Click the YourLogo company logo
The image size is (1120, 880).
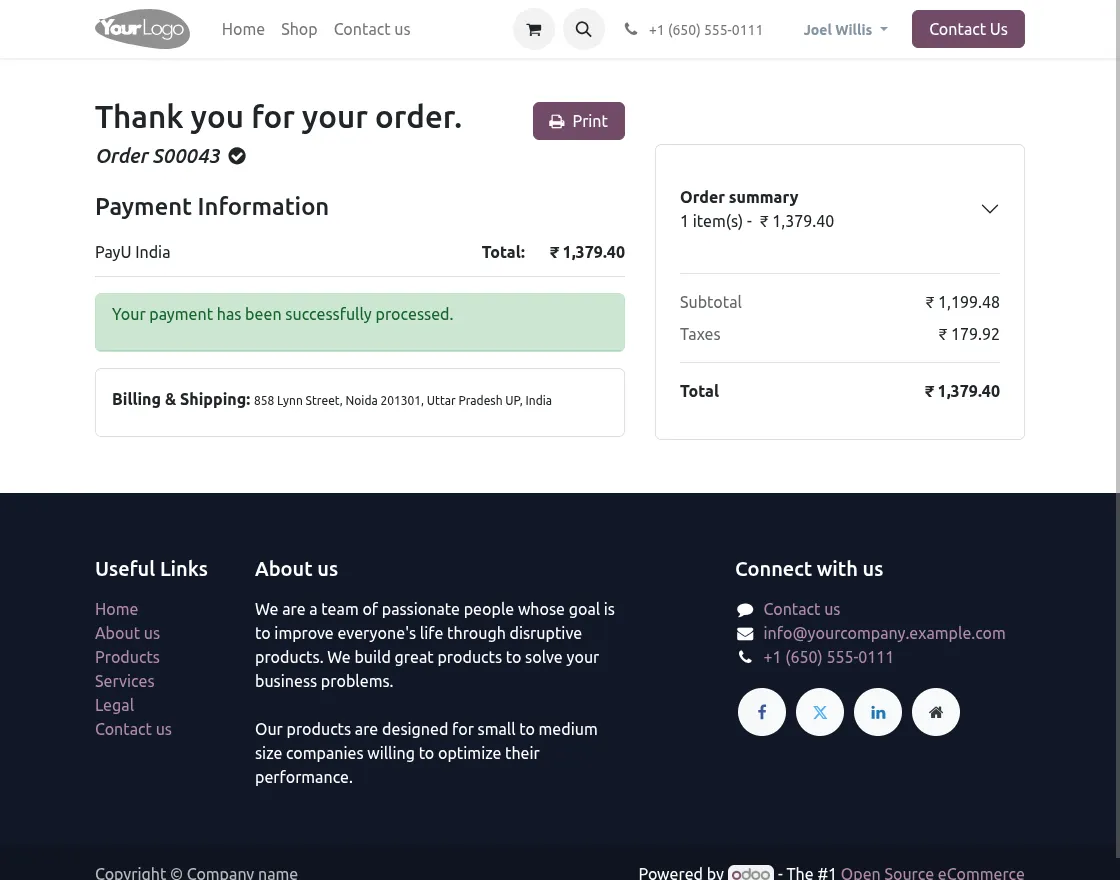[142, 29]
